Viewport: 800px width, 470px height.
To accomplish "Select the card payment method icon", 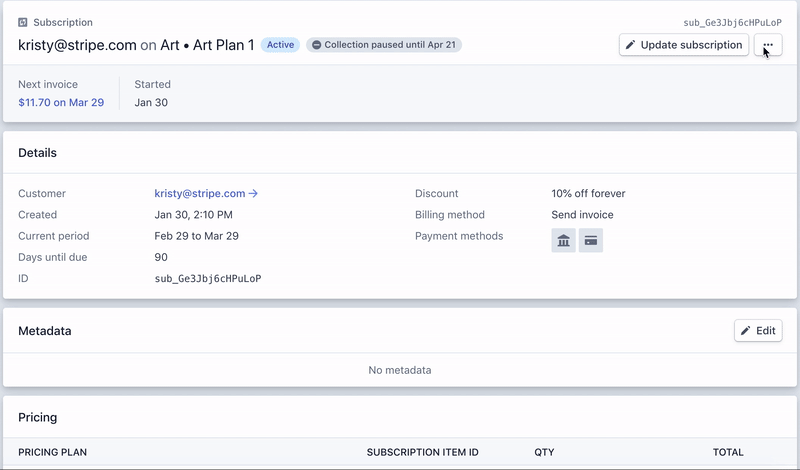I will [x=591, y=240].
